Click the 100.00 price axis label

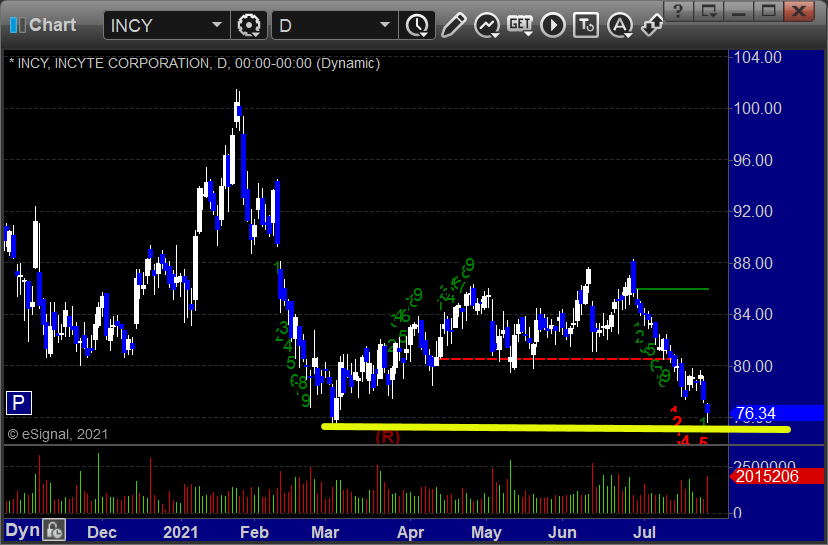[757, 108]
